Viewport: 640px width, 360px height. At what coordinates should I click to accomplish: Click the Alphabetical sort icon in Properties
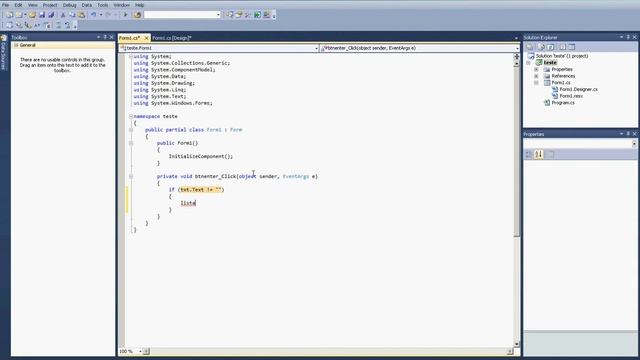539,154
